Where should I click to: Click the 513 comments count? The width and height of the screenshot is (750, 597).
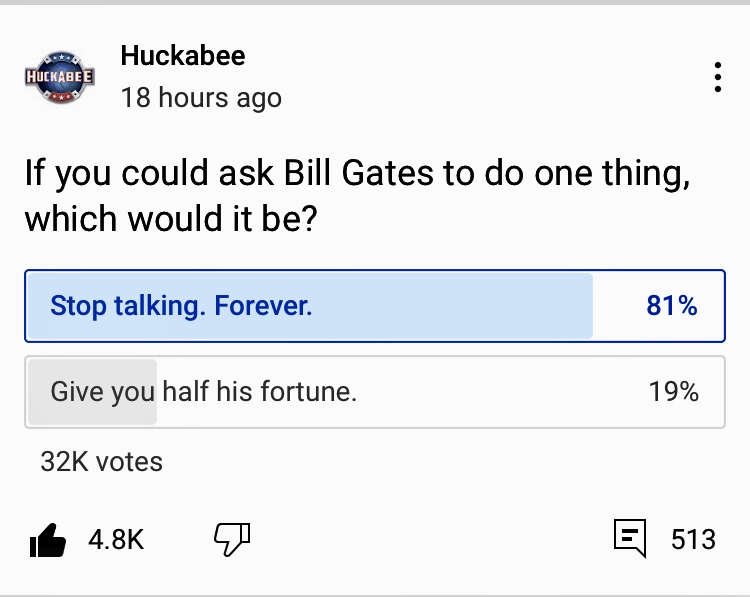[693, 541]
